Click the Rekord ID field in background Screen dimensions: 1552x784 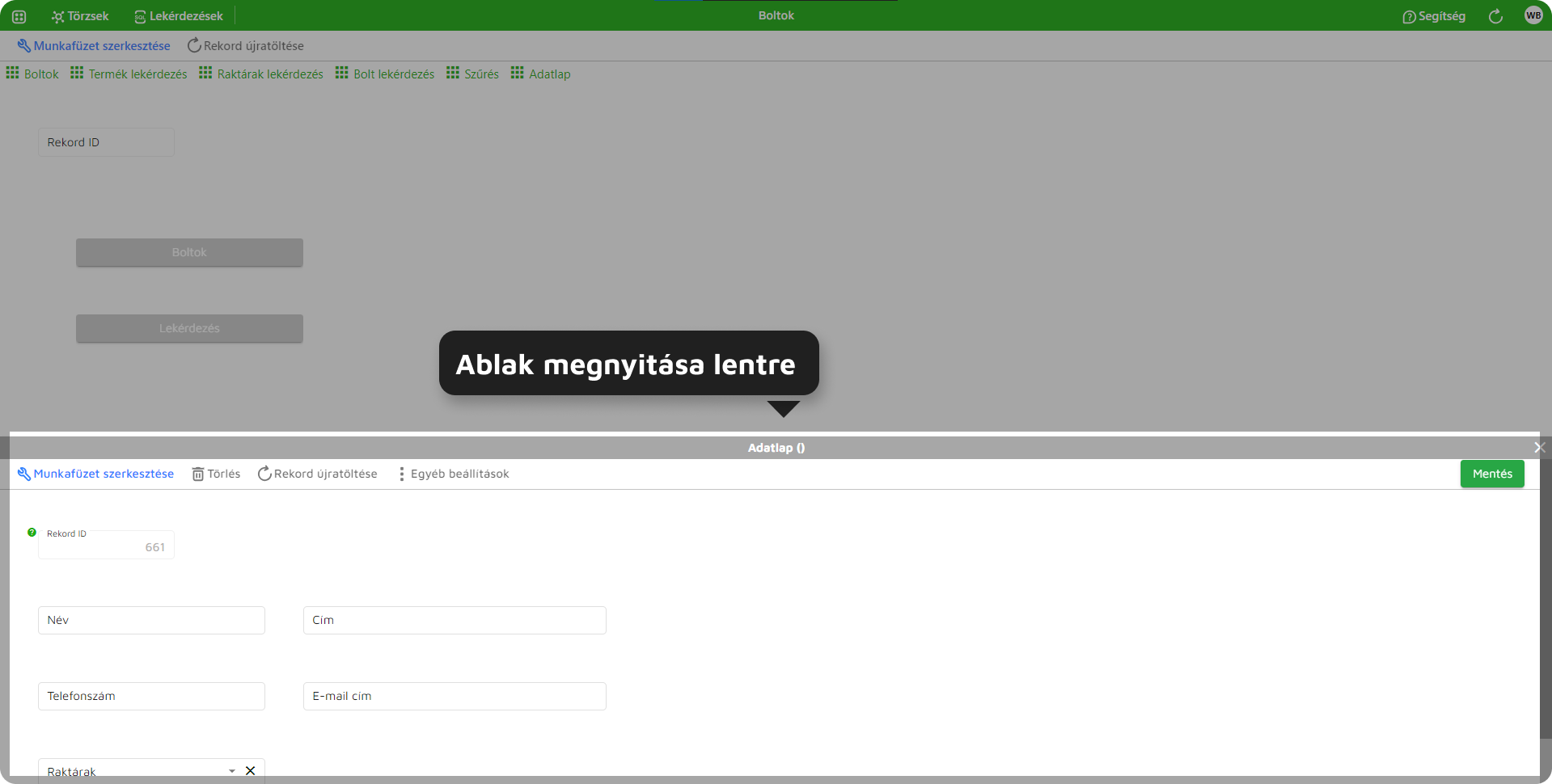(x=106, y=142)
